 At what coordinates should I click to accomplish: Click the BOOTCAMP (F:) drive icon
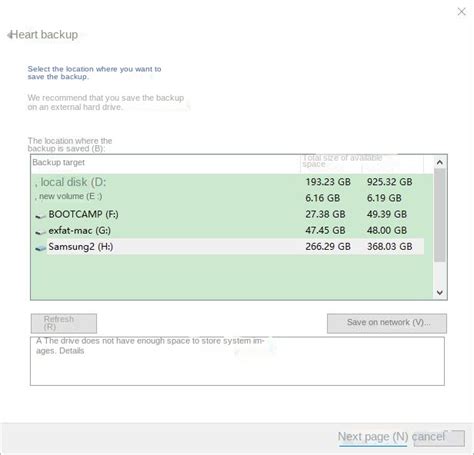click(41, 216)
